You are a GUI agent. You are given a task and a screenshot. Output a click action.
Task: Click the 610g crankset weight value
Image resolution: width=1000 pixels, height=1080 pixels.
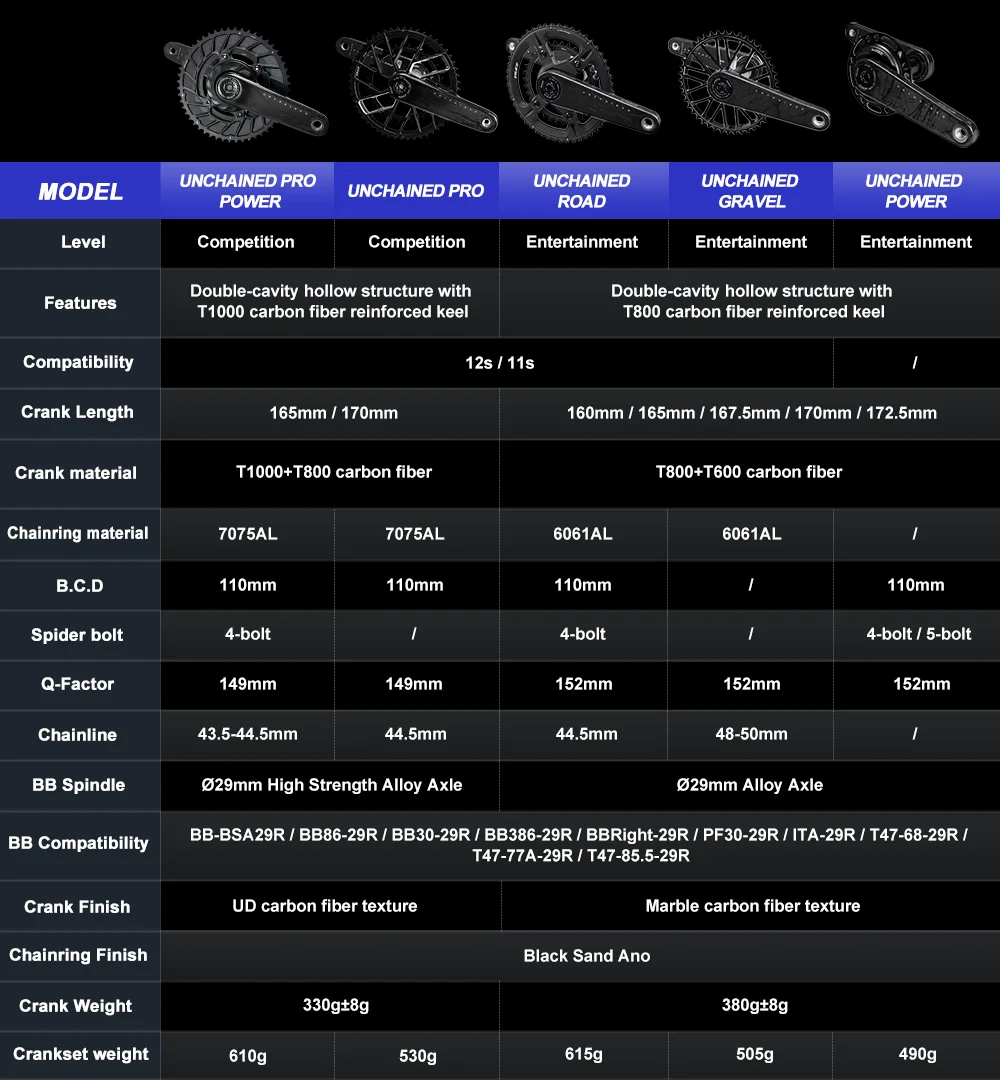(x=248, y=1055)
